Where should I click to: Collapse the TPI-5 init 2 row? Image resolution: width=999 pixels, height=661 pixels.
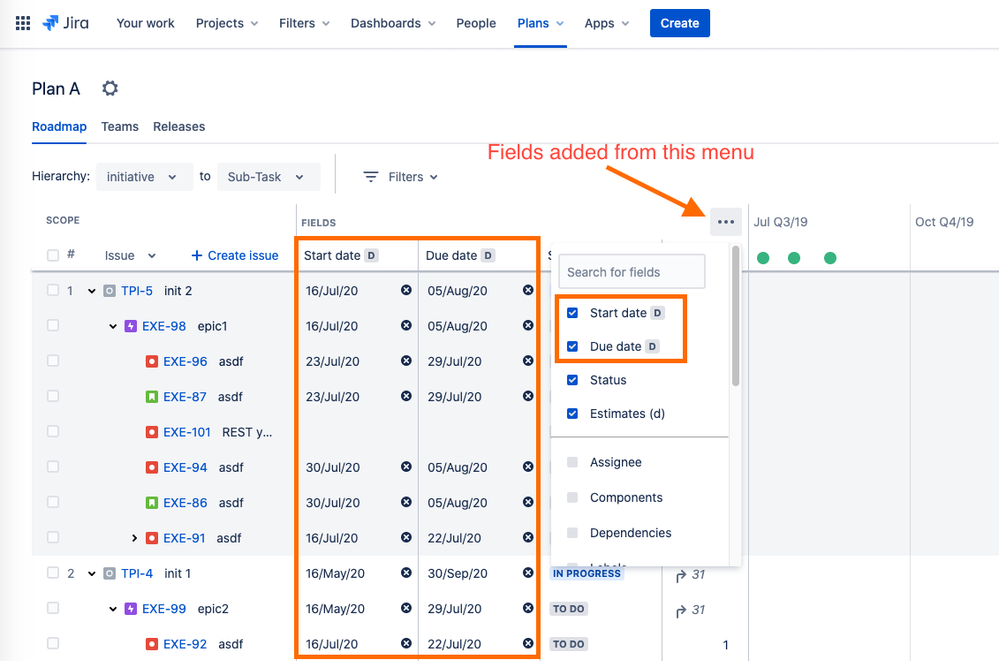pyautogui.click(x=92, y=291)
